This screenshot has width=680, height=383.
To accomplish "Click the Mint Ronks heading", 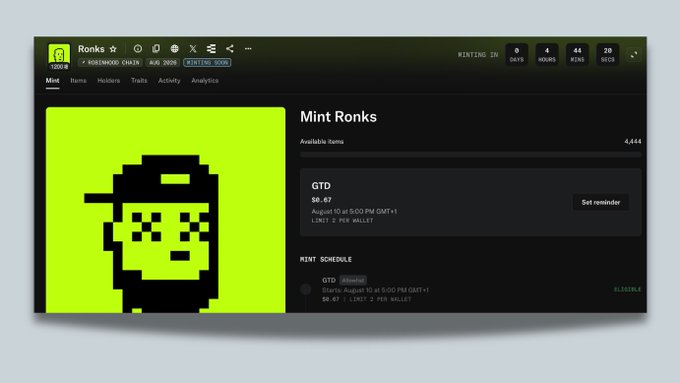I will point(338,117).
